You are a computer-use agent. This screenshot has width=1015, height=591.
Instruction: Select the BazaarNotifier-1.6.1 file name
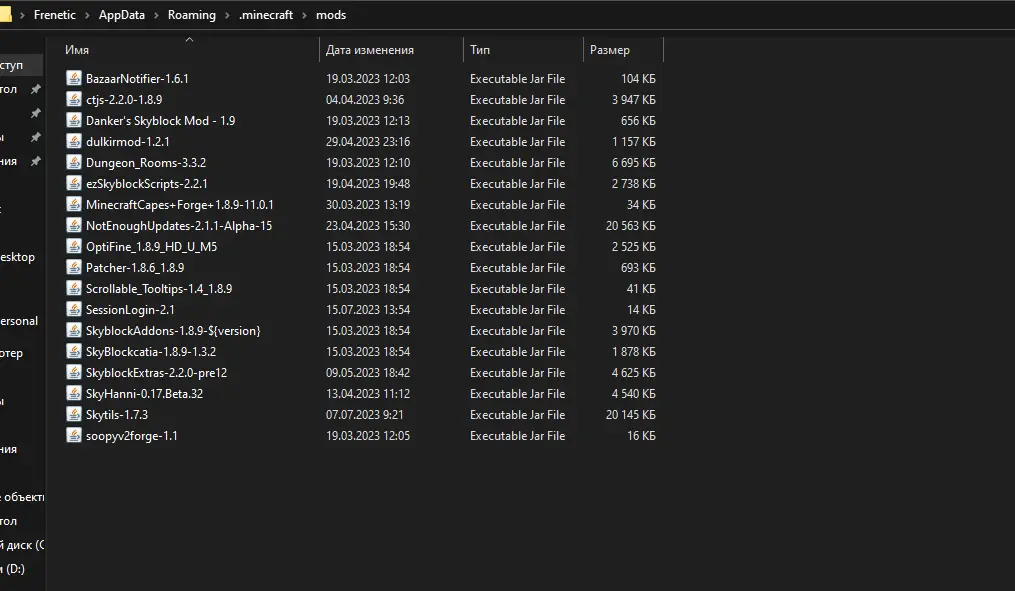coord(137,79)
